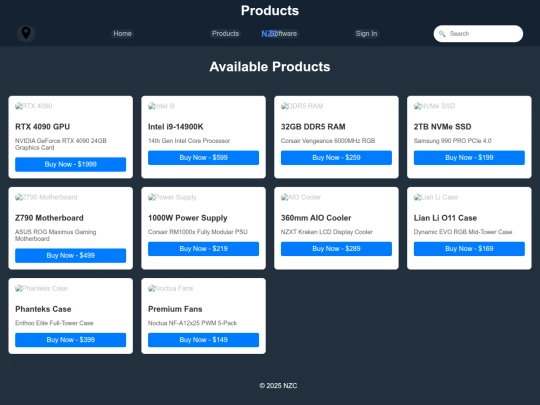Focus the Search input field
The image size is (540, 405).
(478, 33)
